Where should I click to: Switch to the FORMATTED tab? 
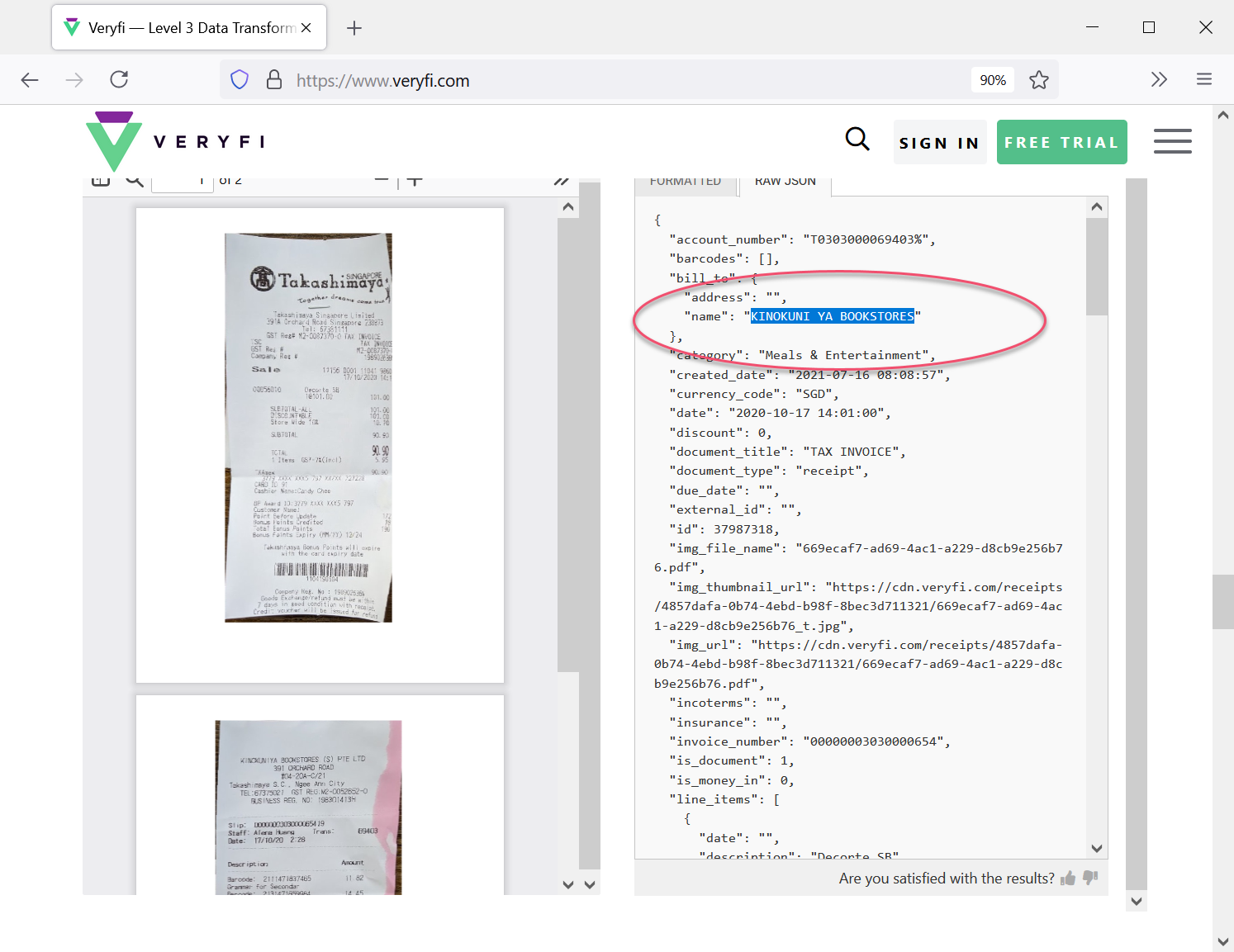tap(685, 182)
